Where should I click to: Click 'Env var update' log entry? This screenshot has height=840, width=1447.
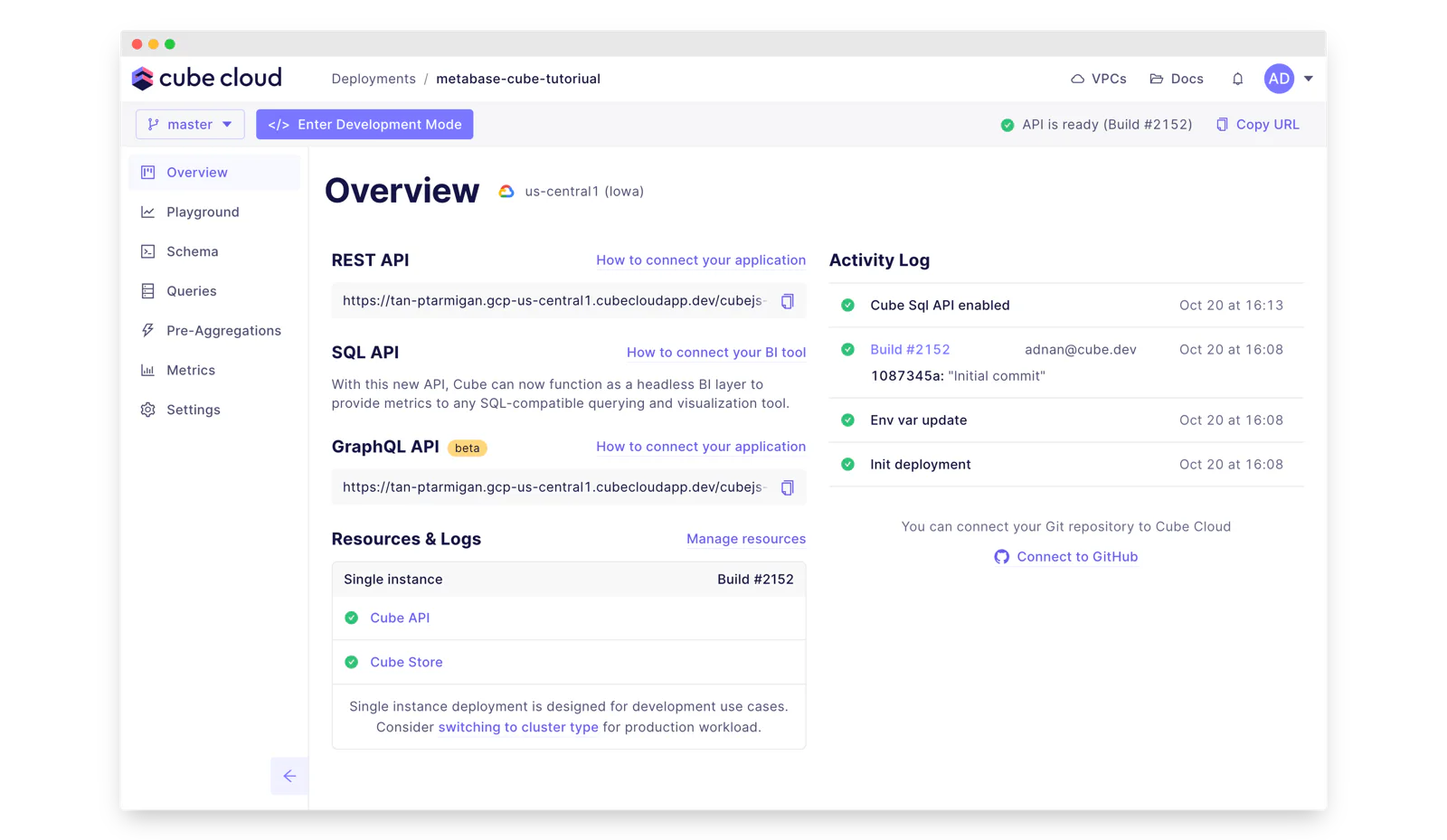point(1066,420)
